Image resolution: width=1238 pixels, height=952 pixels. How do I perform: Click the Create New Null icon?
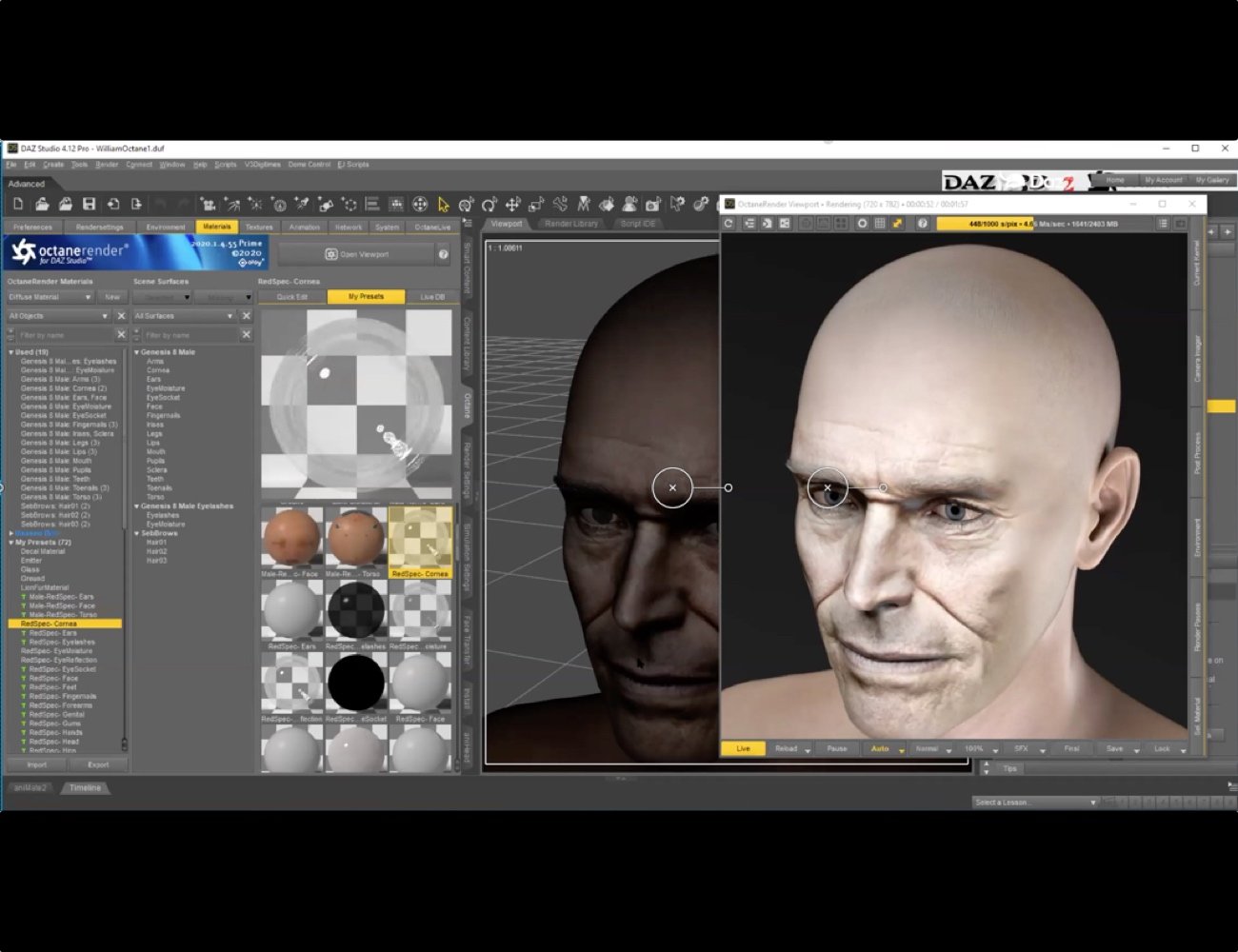(349, 204)
